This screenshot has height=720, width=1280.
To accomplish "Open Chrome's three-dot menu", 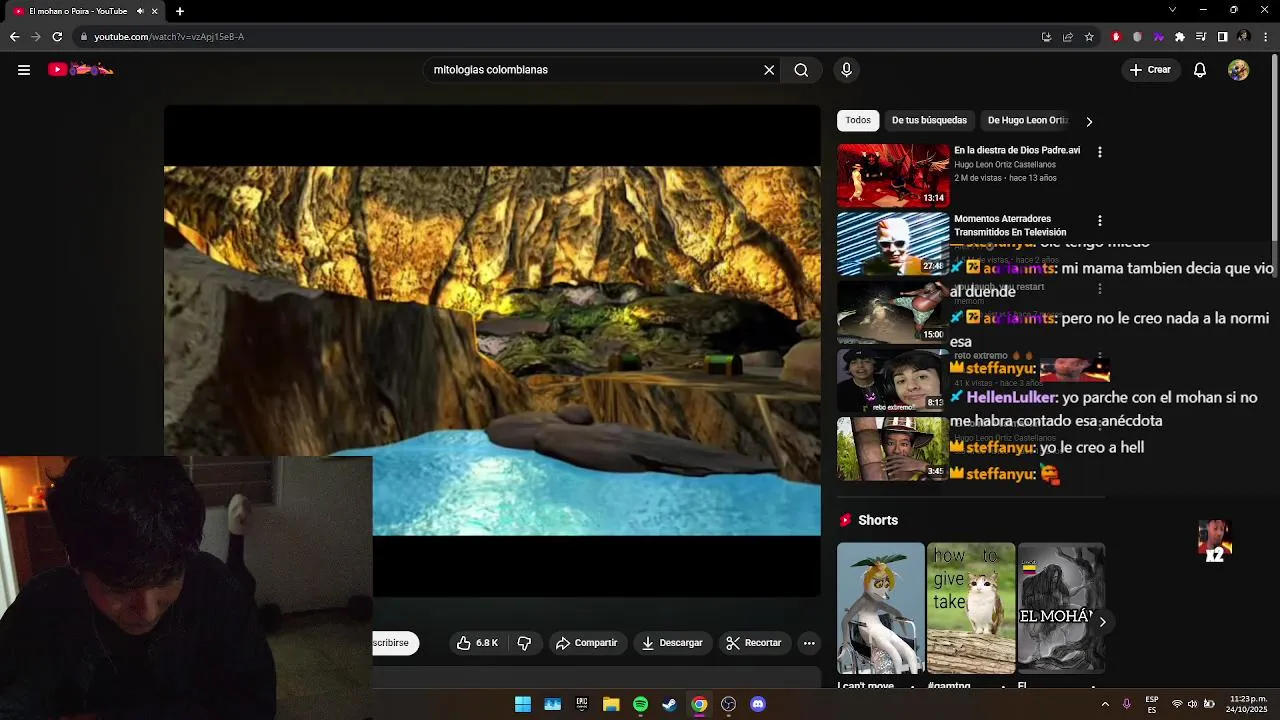I will 1265,37.
